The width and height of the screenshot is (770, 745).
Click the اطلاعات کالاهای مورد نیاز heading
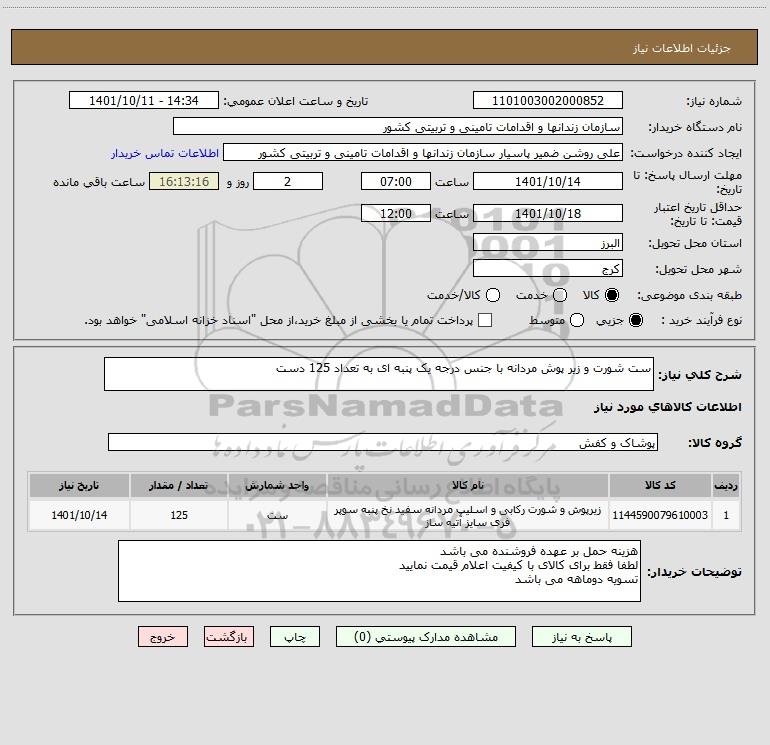coord(667,407)
